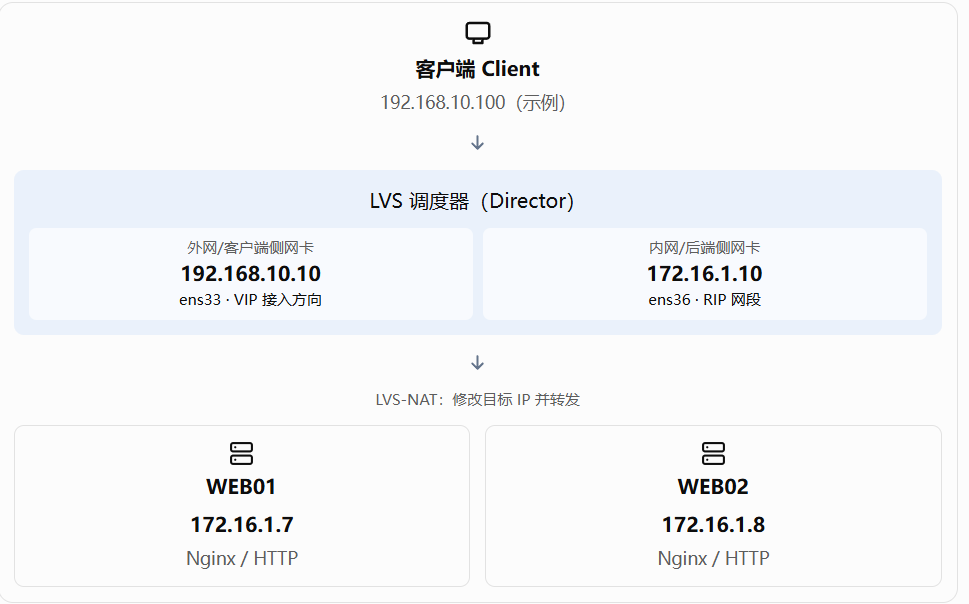Select the 客户端 Client heading

[x=478, y=69]
